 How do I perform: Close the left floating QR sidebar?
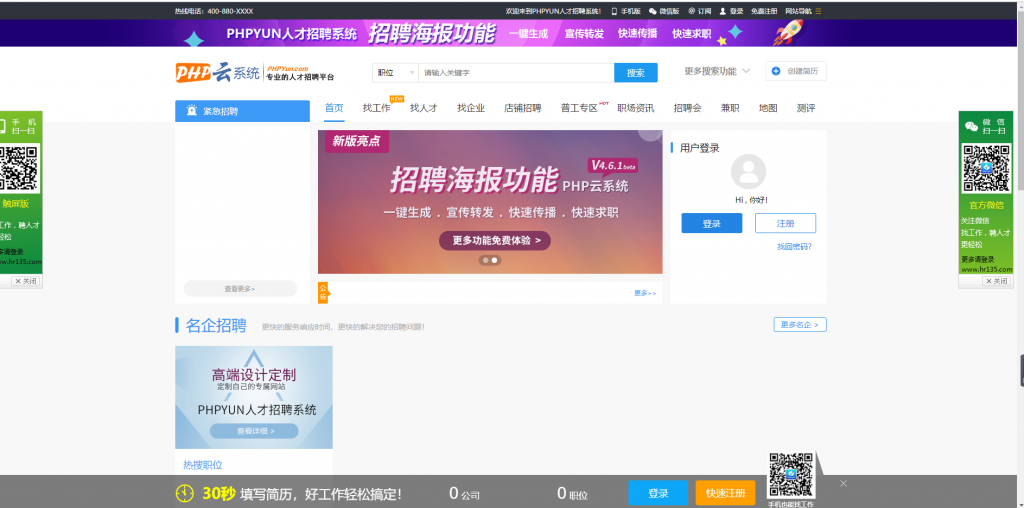26,281
